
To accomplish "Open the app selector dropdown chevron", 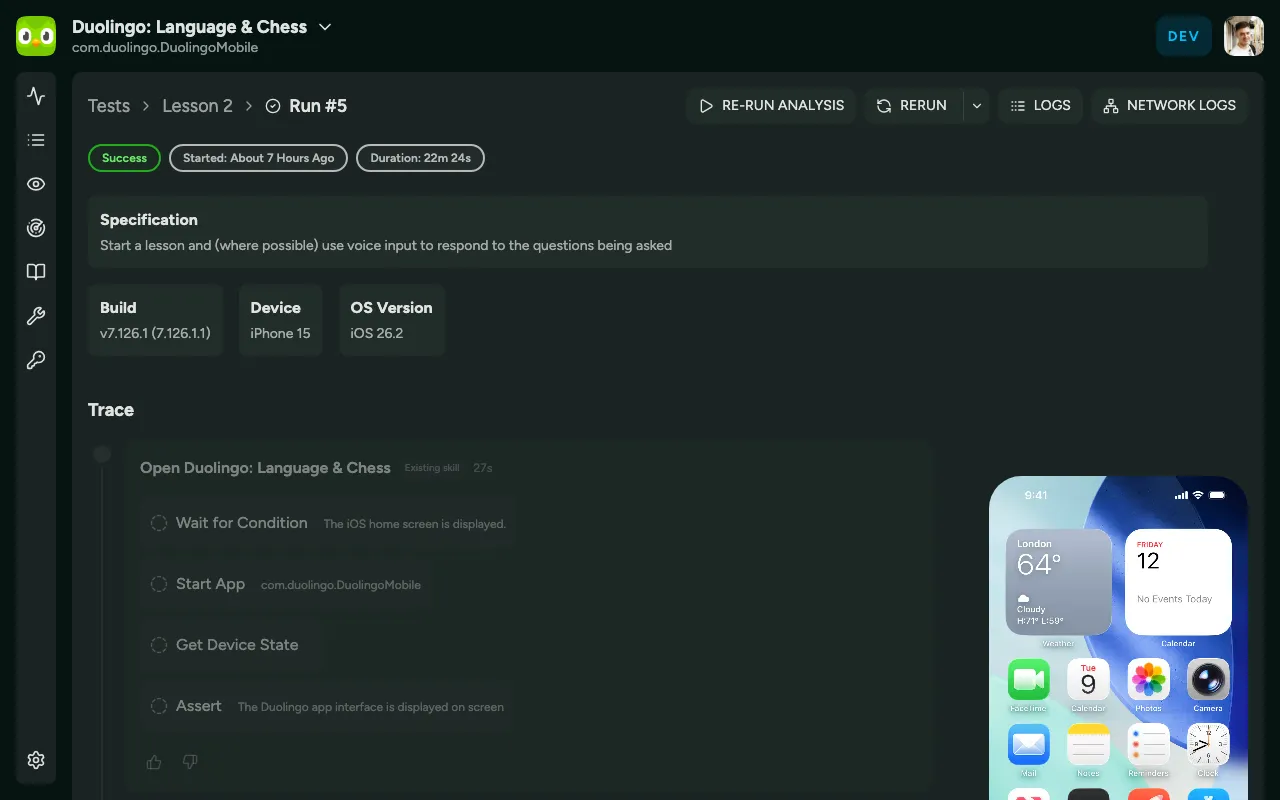I will (325, 27).
